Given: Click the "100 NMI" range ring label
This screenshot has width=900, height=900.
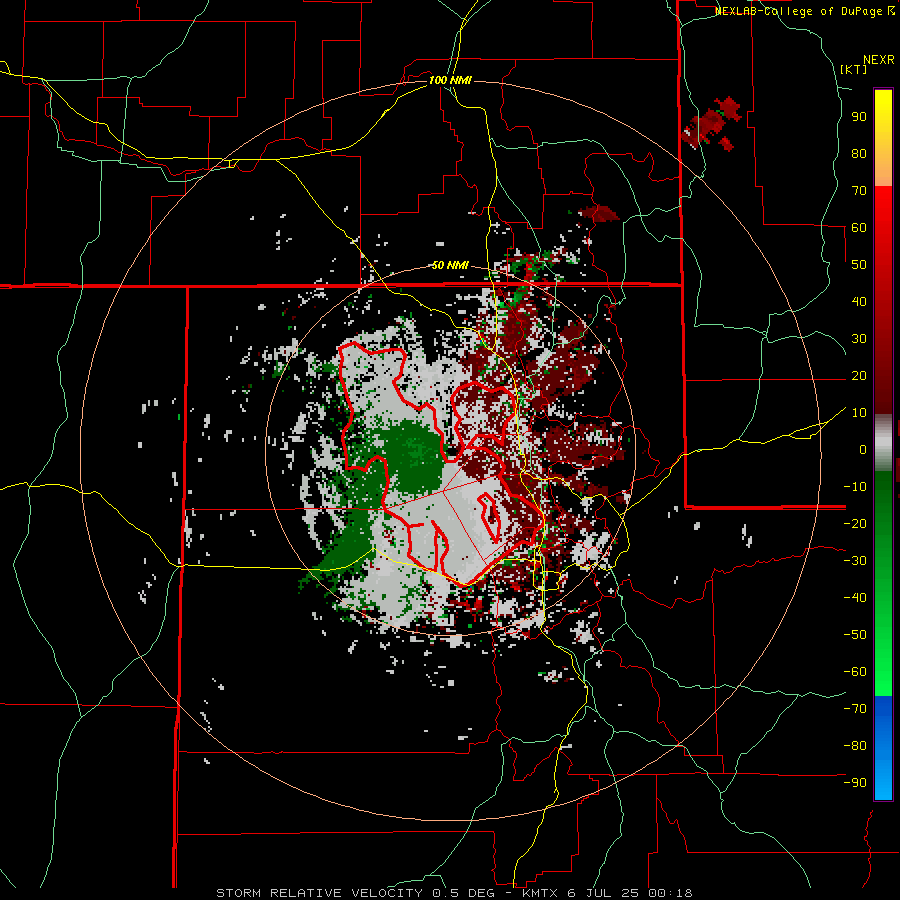Looking at the screenshot, I should (450, 80).
